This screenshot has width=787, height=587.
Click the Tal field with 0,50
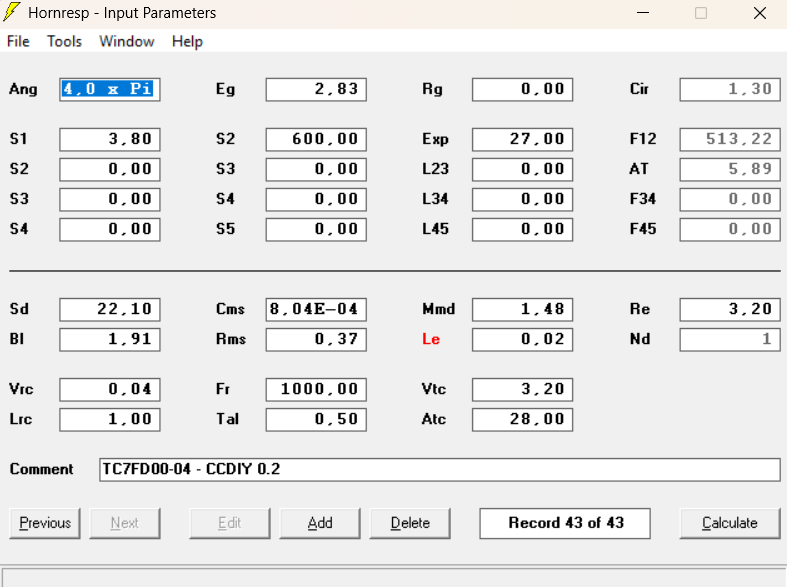[316, 420]
